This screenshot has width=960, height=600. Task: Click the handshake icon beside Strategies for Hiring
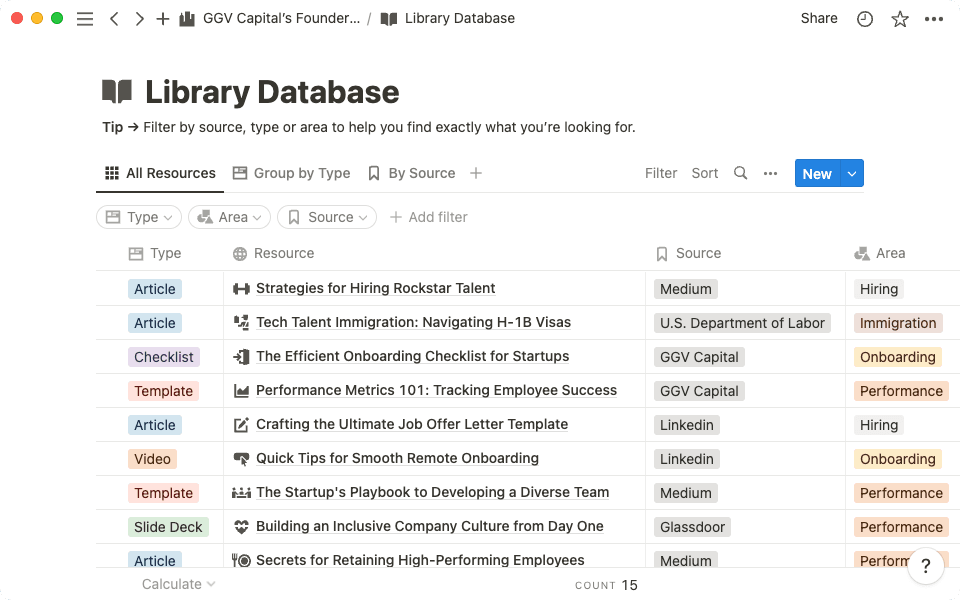(x=240, y=288)
